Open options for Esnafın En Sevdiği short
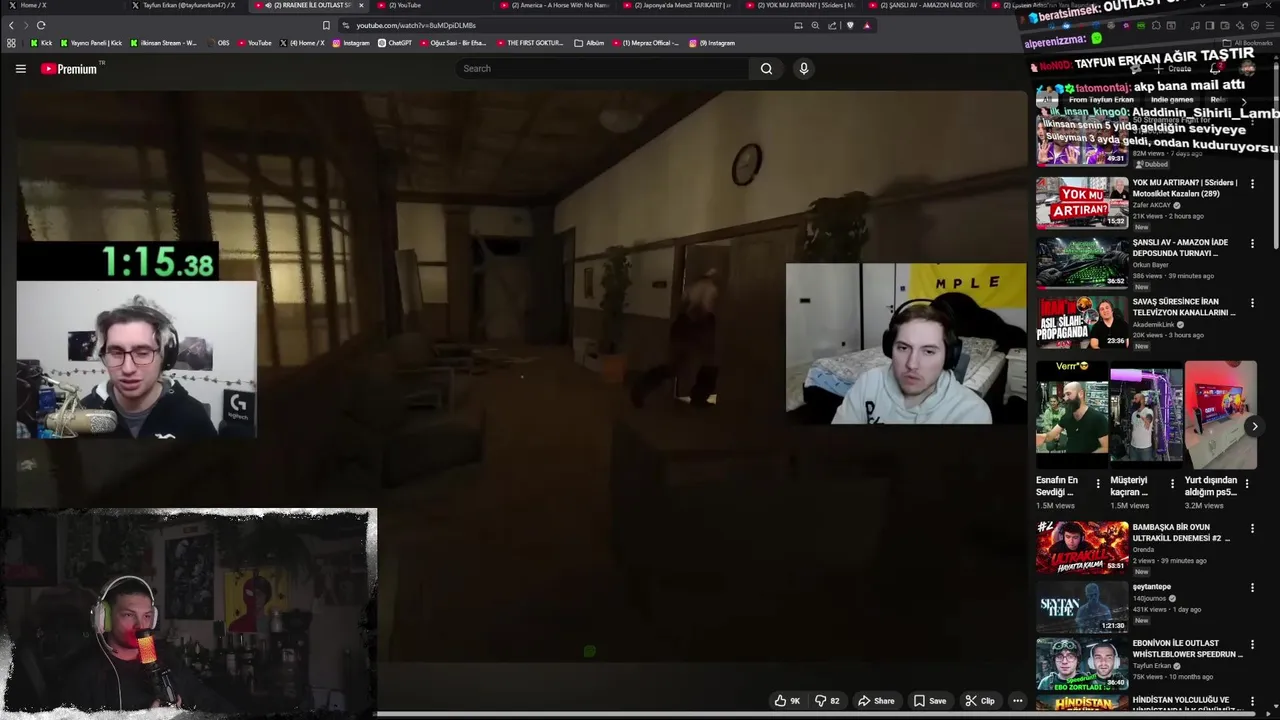Viewport: 1280px width, 720px height. click(x=1098, y=484)
